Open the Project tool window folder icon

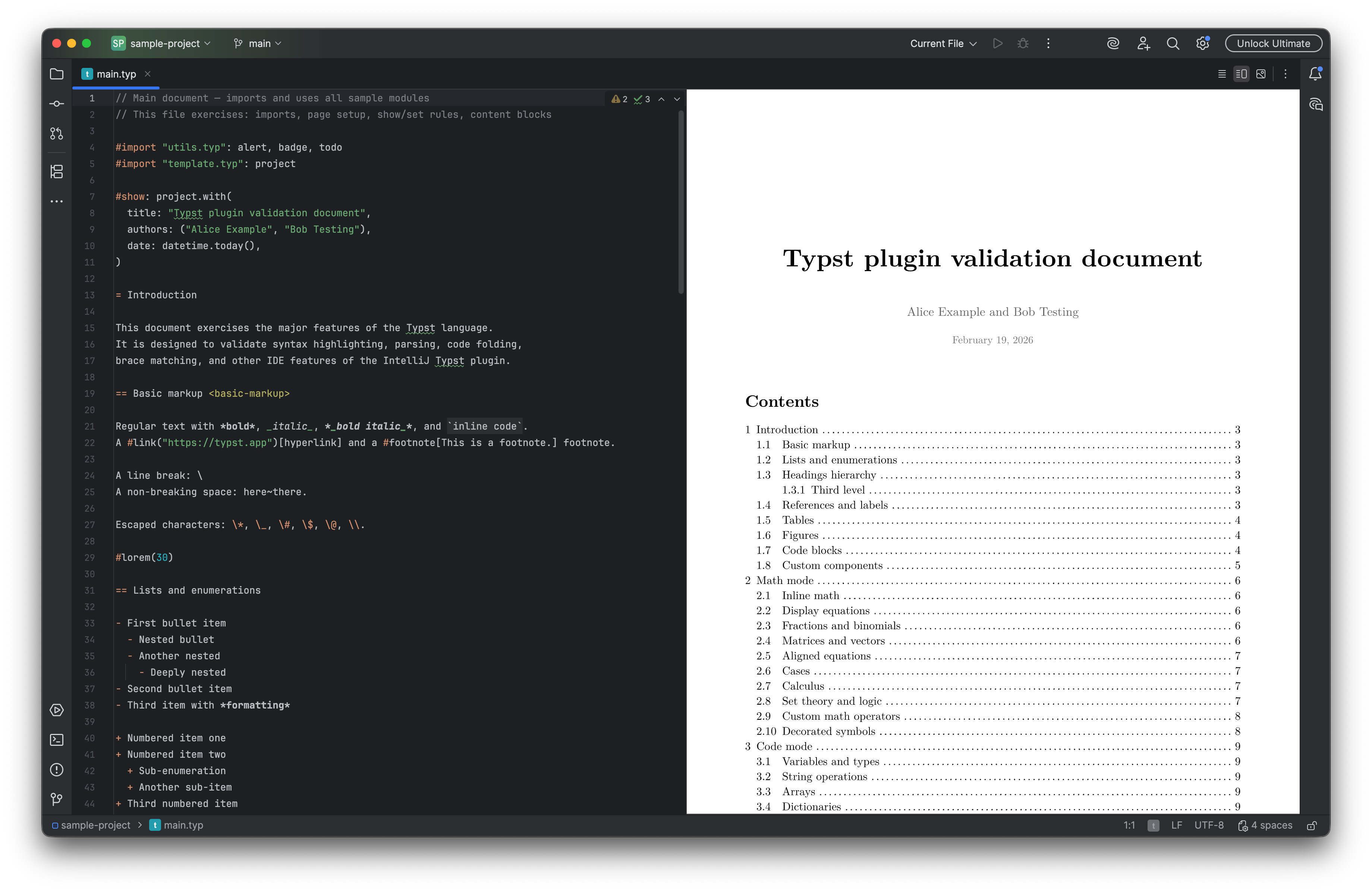click(x=57, y=74)
